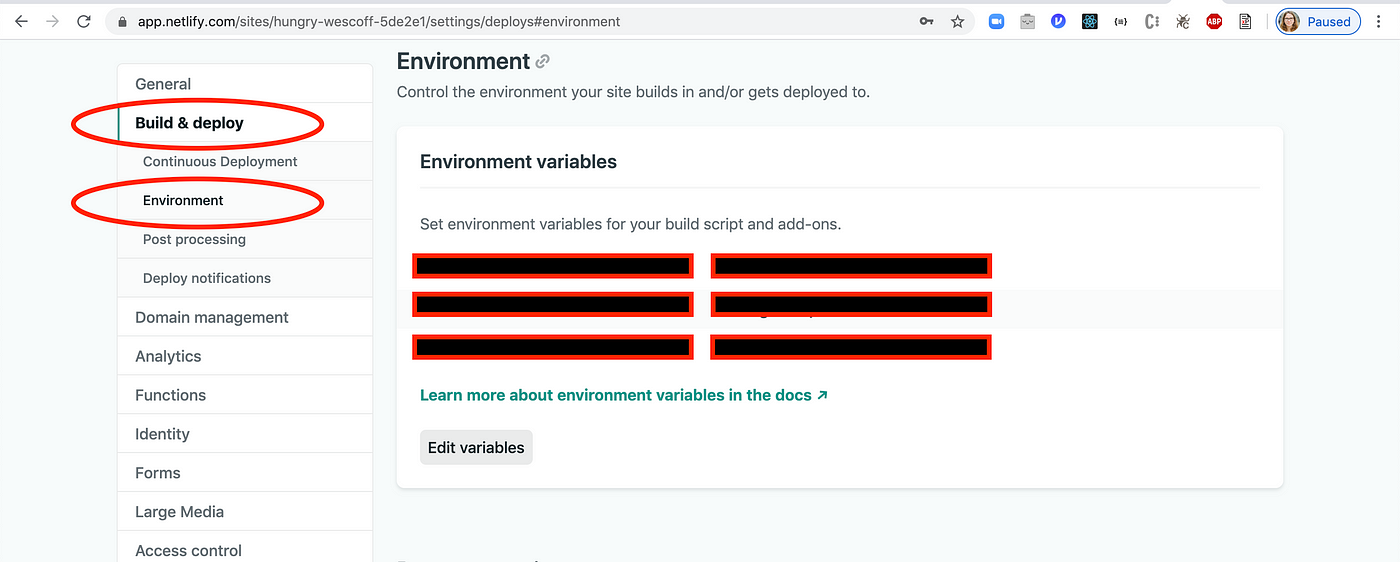Click 'Set environment variables for your build script' text
Viewport: 1400px width, 562px height.
630,224
